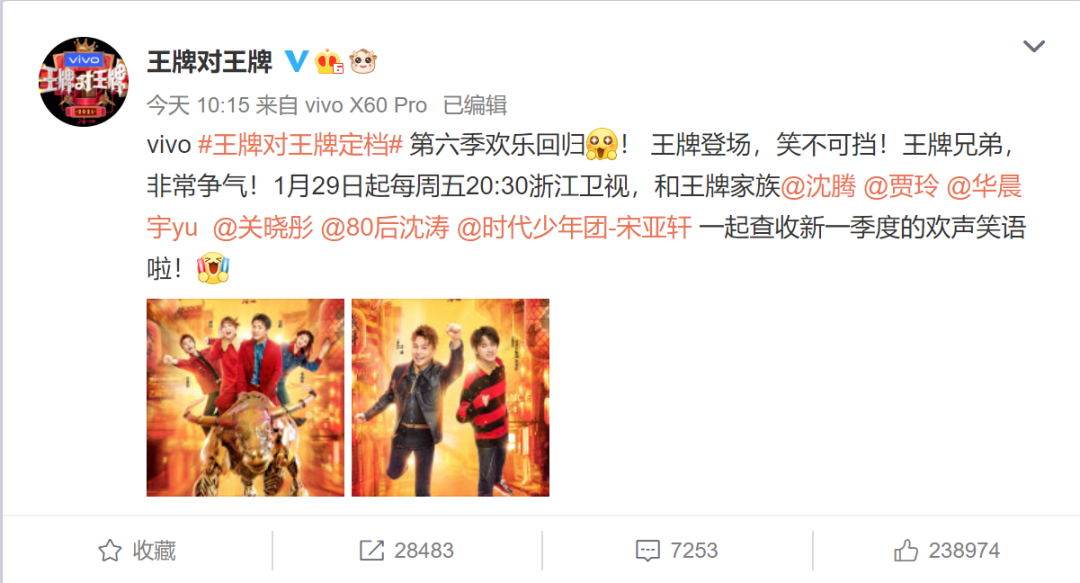The image size is (1080, 583).
Task: Open the @时代少年团-宋亚轩 mention link
Action: pyautogui.click(x=574, y=227)
